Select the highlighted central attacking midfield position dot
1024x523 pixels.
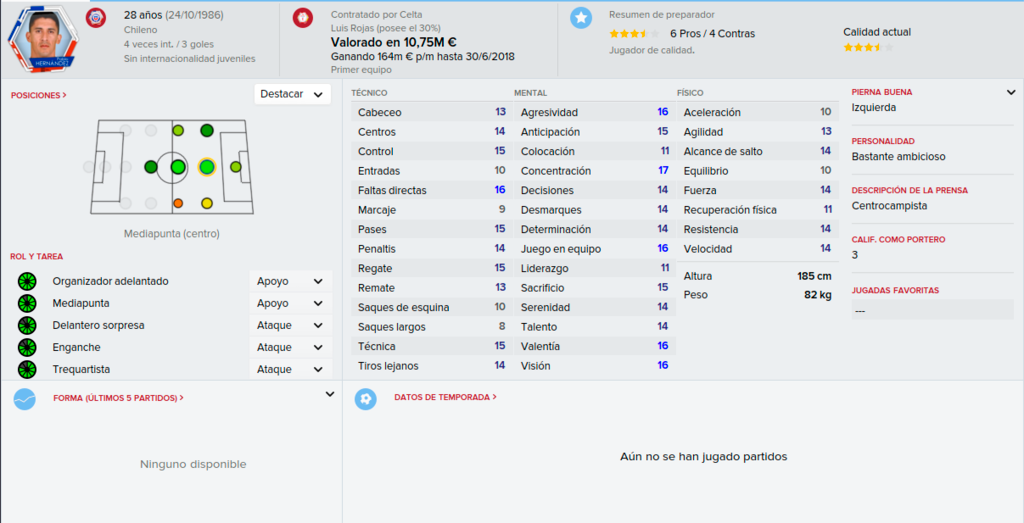tap(206, 167)
